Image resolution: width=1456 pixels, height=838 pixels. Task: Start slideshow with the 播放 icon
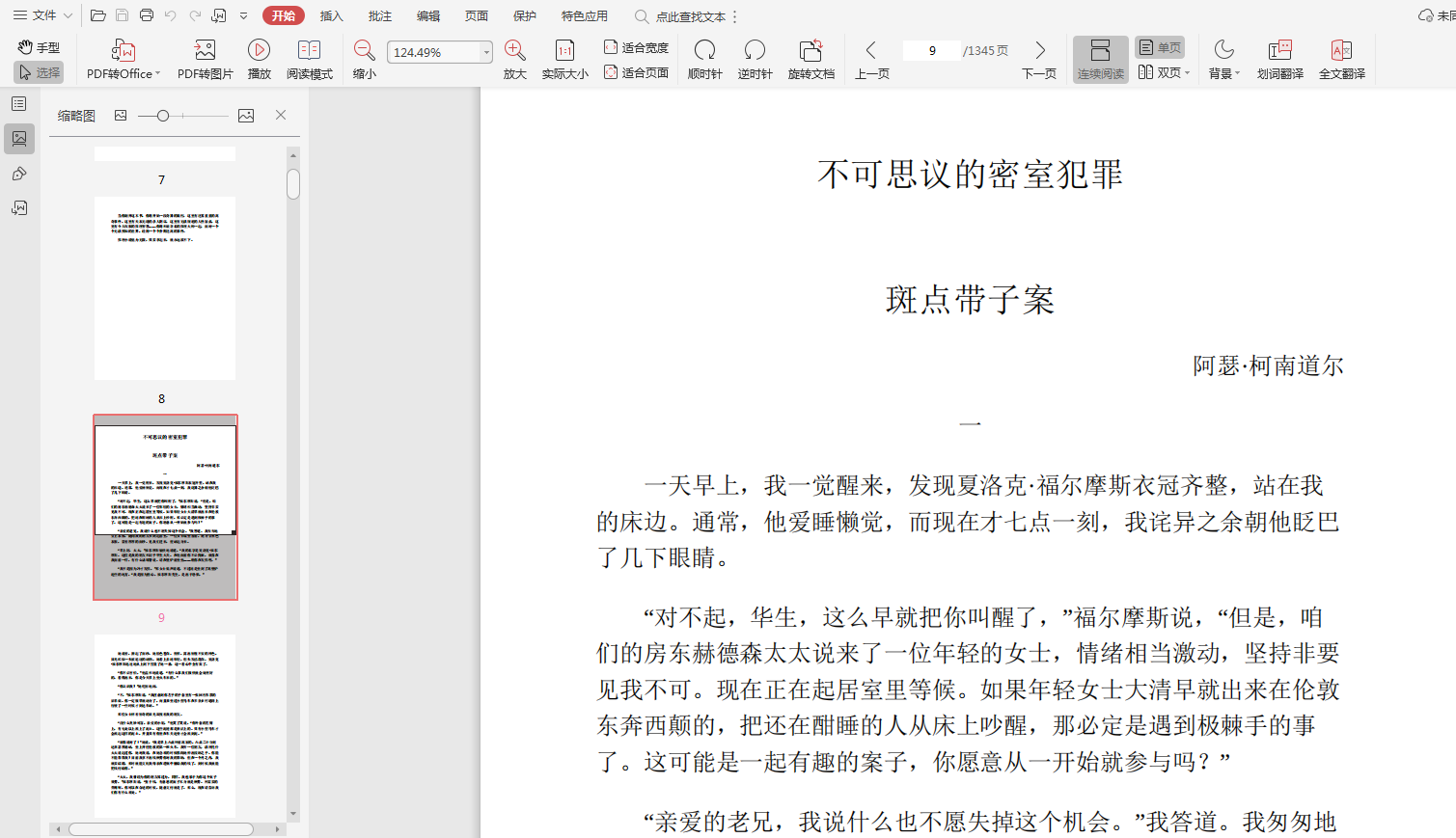click(x=259, y=59)
